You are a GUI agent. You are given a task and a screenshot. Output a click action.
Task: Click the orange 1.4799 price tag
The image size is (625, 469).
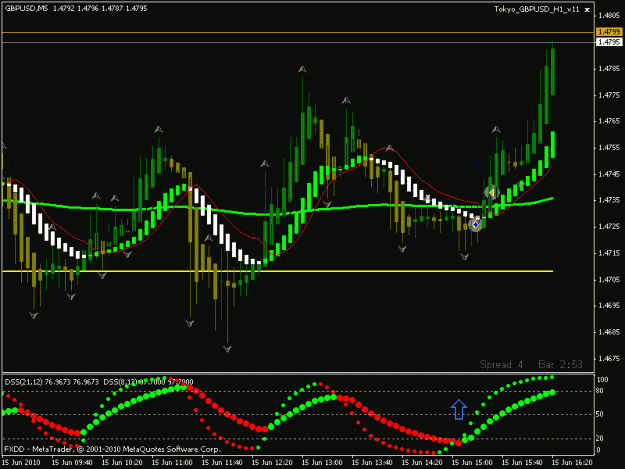pos(609,31)
